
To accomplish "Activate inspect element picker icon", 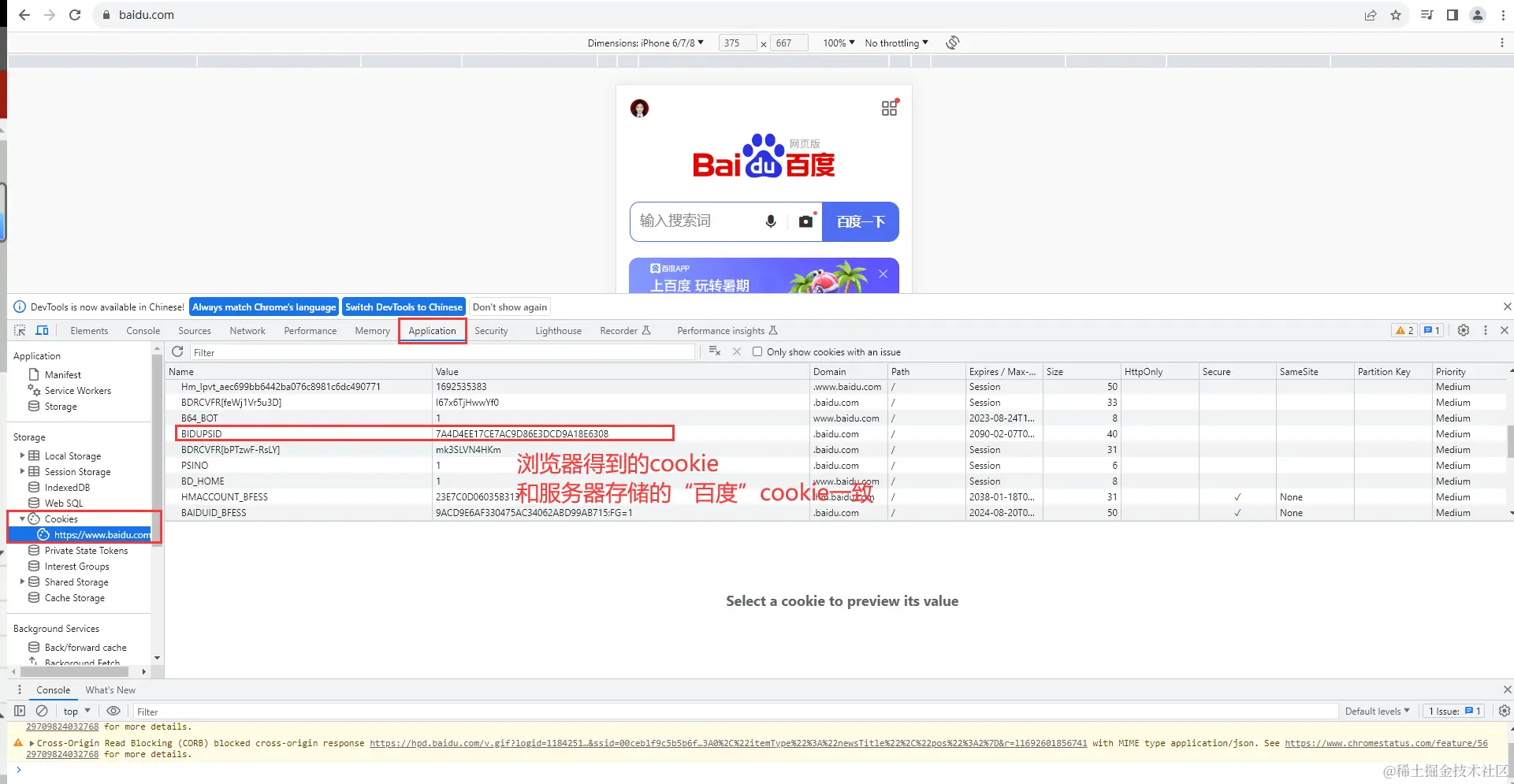I will (20, 330).
